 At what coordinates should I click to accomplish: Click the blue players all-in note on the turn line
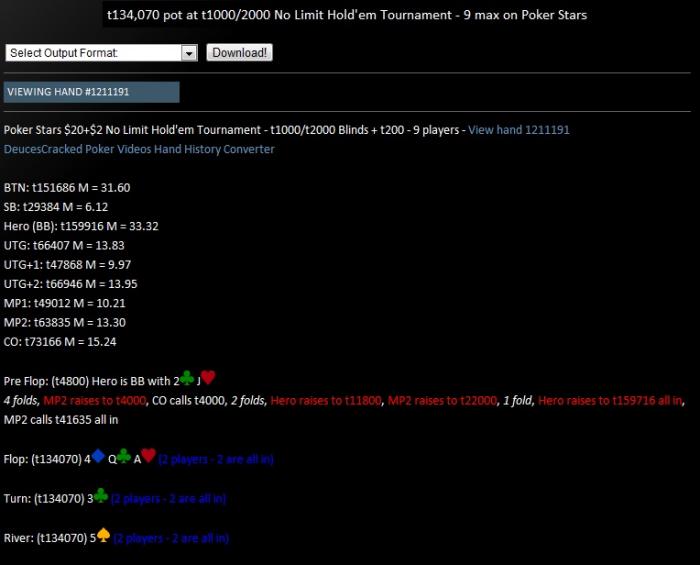(x=169, y=499)
